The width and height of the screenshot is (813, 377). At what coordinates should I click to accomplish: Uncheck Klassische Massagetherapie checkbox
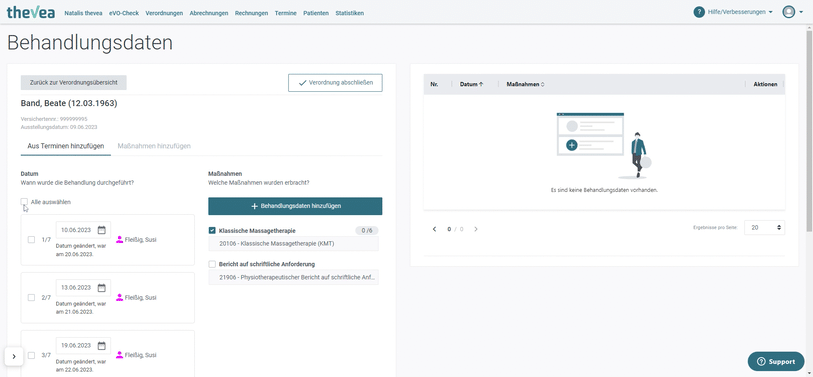point(212,230)
